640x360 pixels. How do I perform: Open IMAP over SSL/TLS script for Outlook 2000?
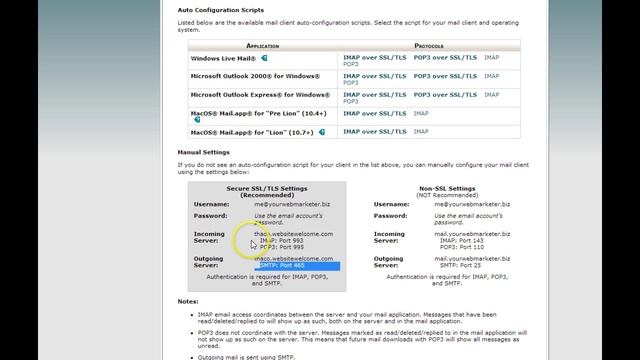(x=374, y=76)
